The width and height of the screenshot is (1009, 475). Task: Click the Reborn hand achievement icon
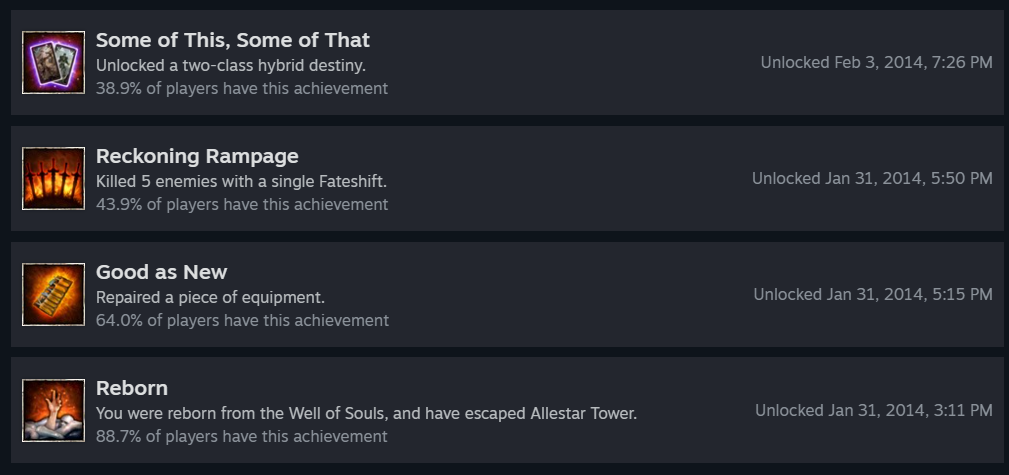[53, 410]
